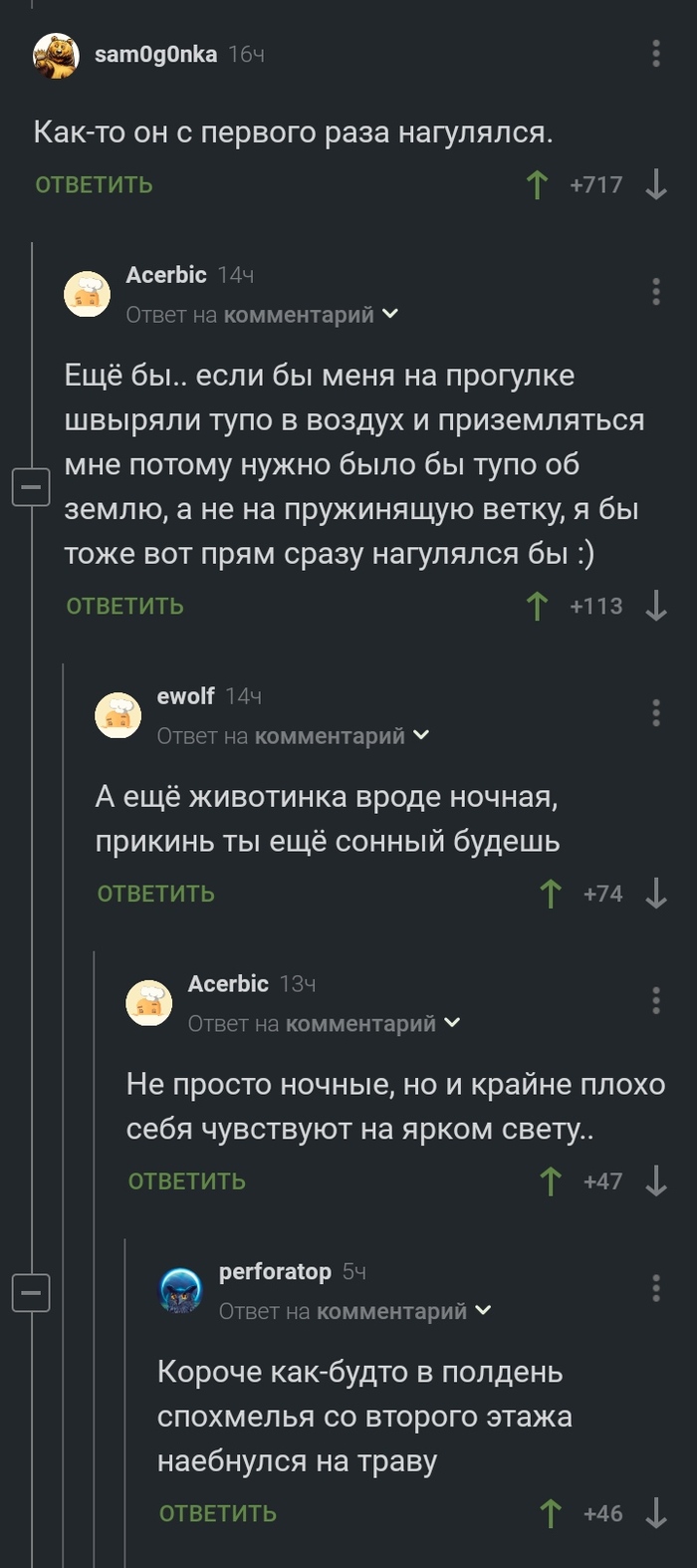Upvote Acerbic's reply about прогулка

(538, 605)
